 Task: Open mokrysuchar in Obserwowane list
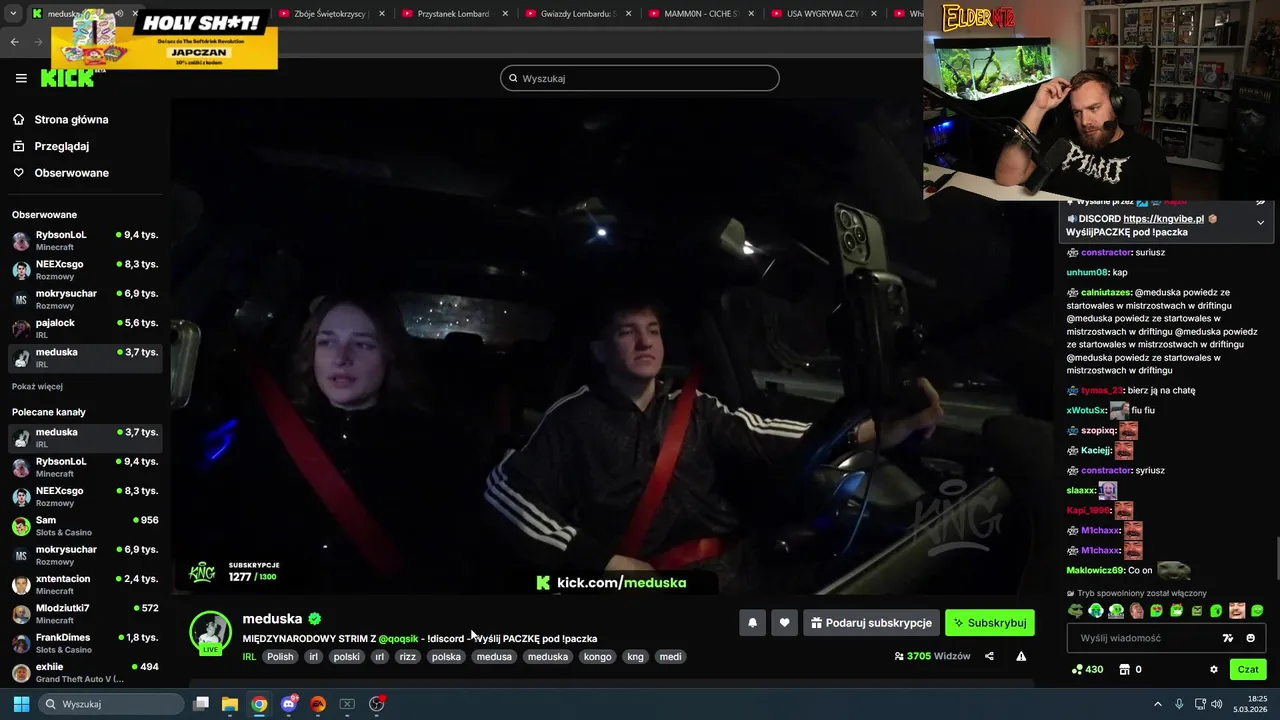[x=85, y=299]
